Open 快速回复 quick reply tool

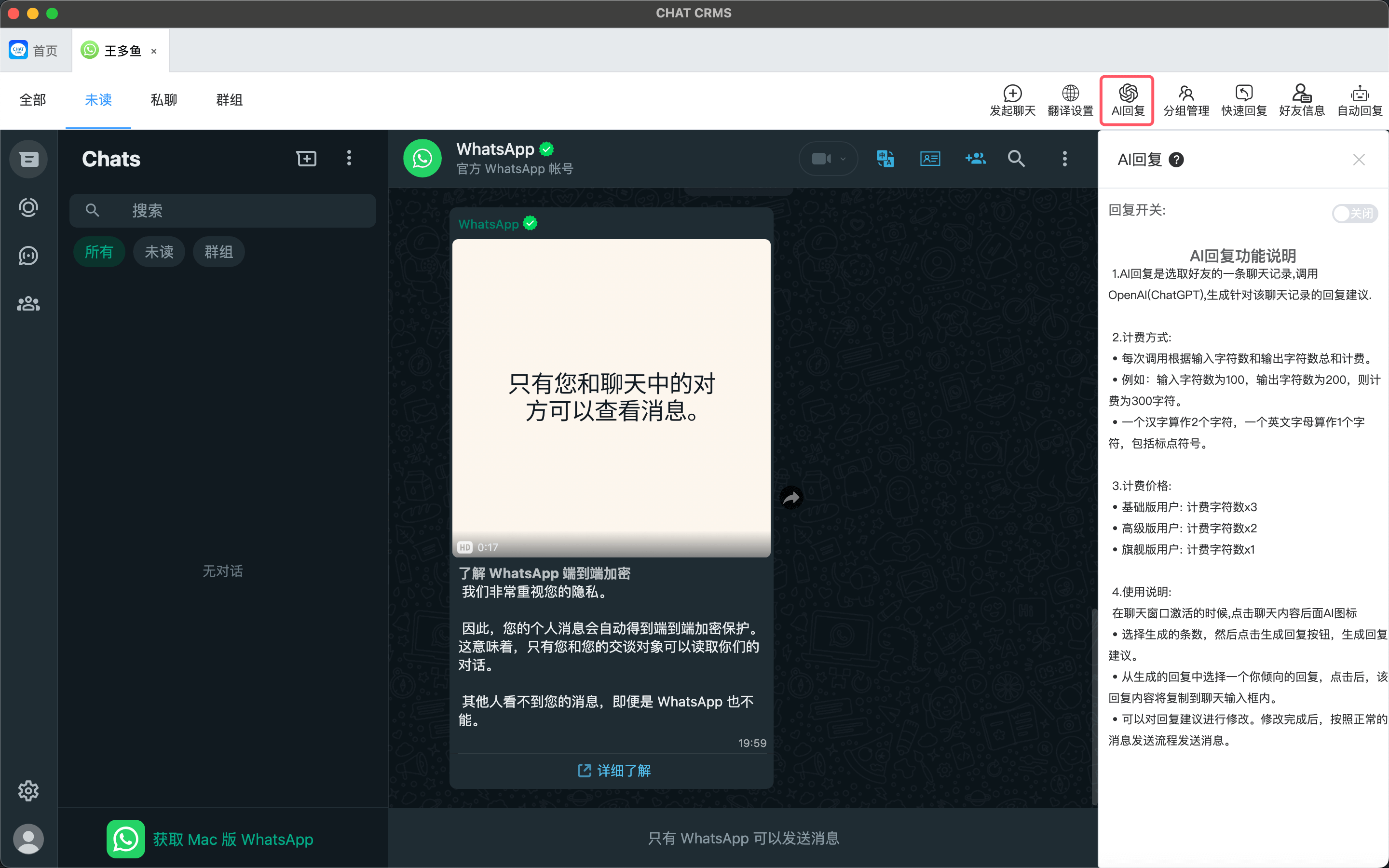click(x=1244, y=100)
